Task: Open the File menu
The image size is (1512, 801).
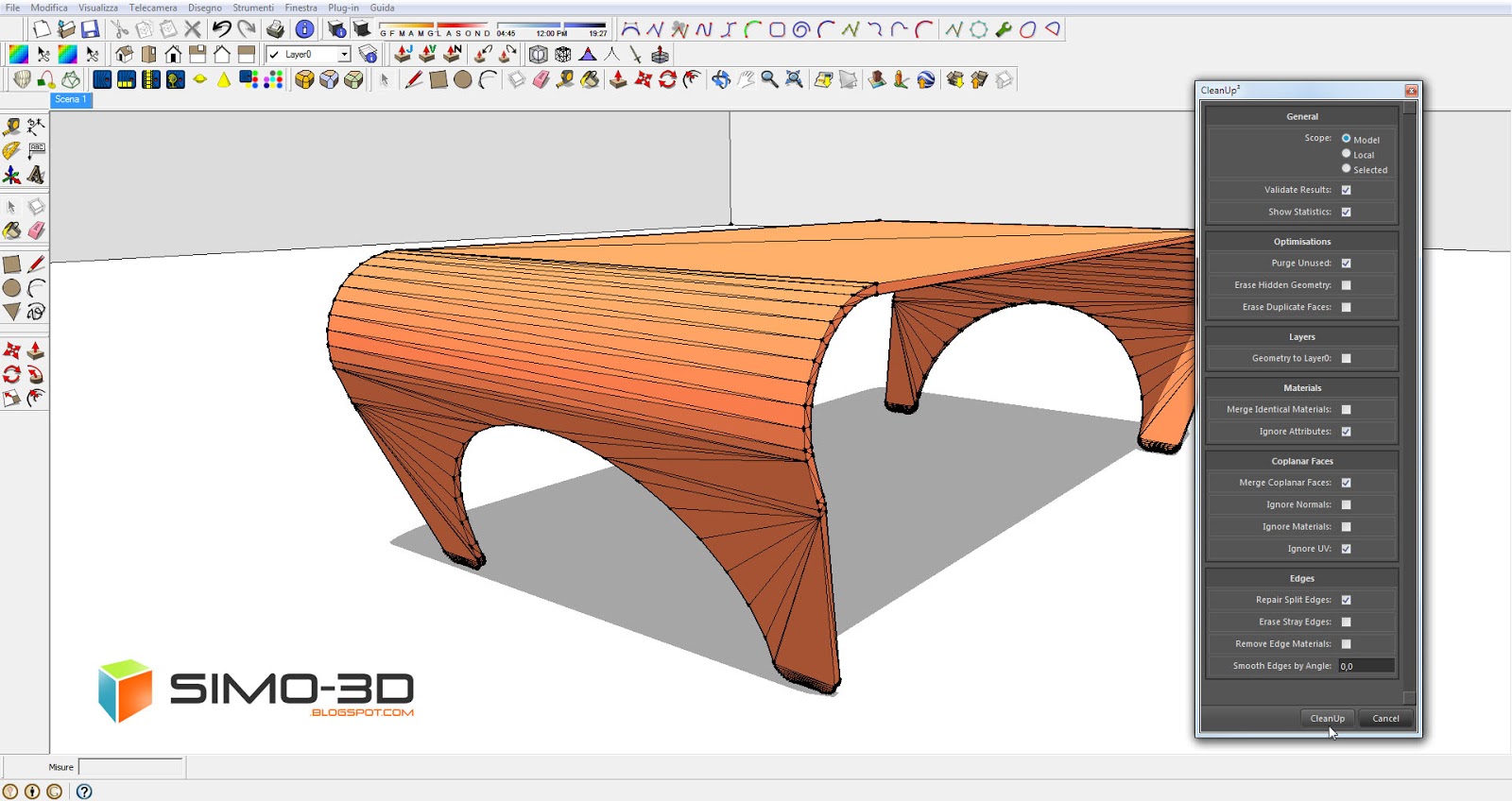Action: click(x=12, y=8)
